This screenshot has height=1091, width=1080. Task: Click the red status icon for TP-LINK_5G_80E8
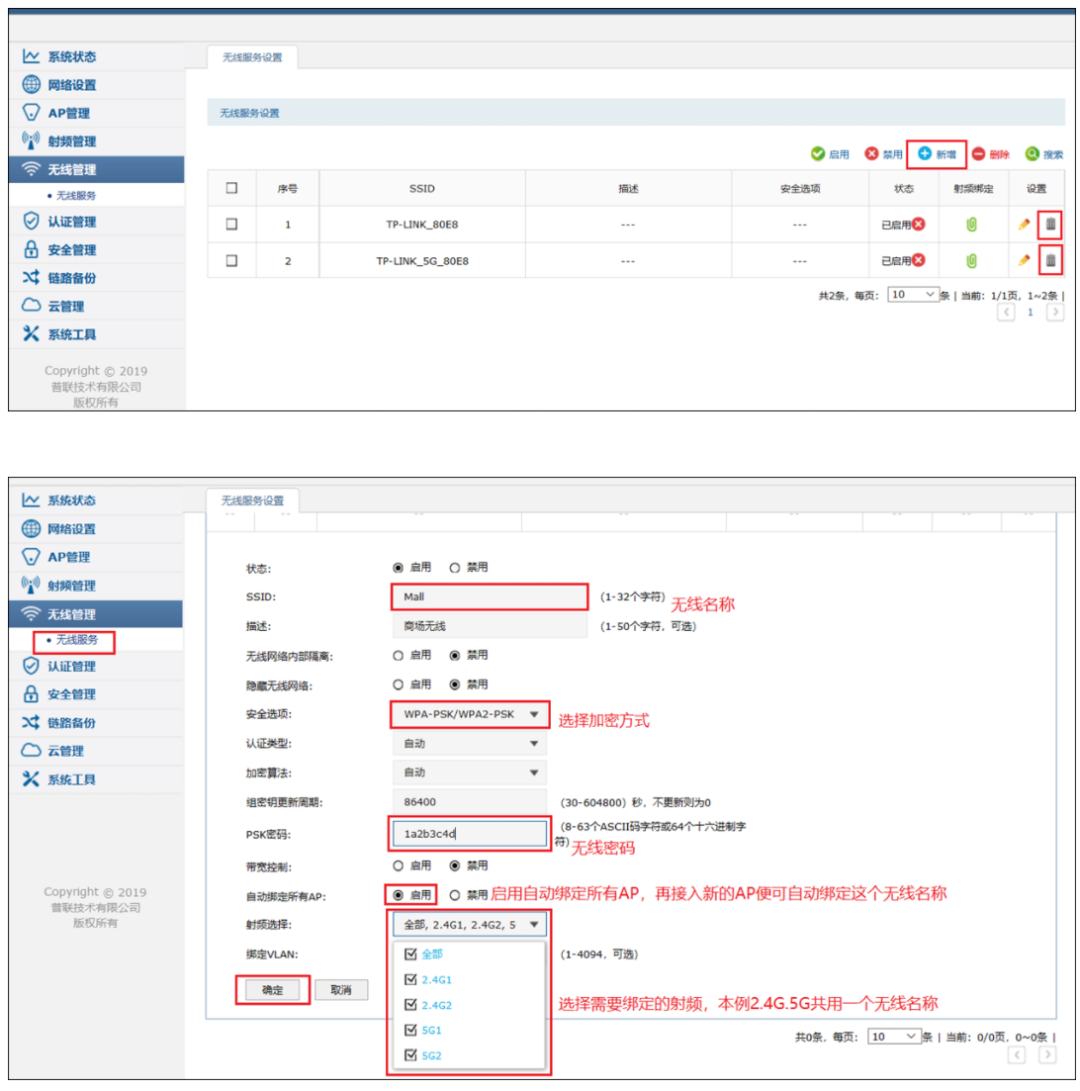[918, 260]
